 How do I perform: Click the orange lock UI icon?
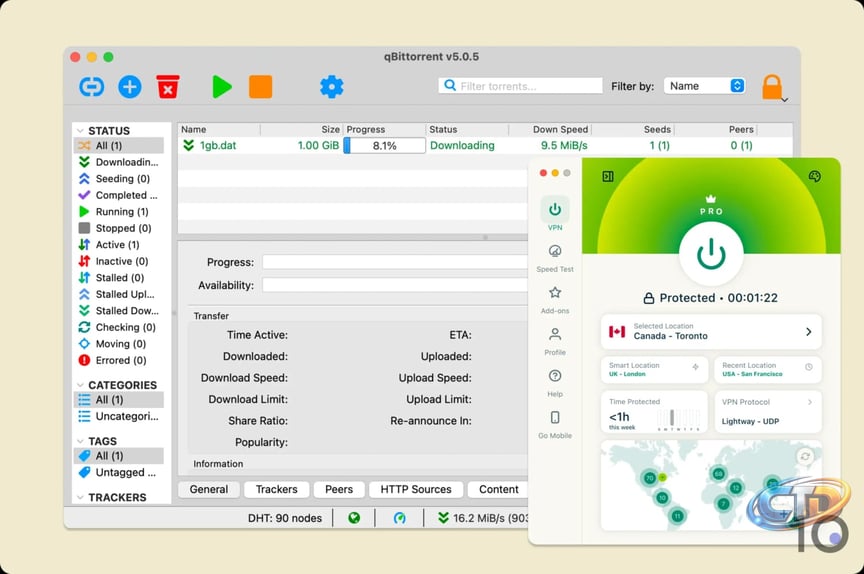click(772, 87)
